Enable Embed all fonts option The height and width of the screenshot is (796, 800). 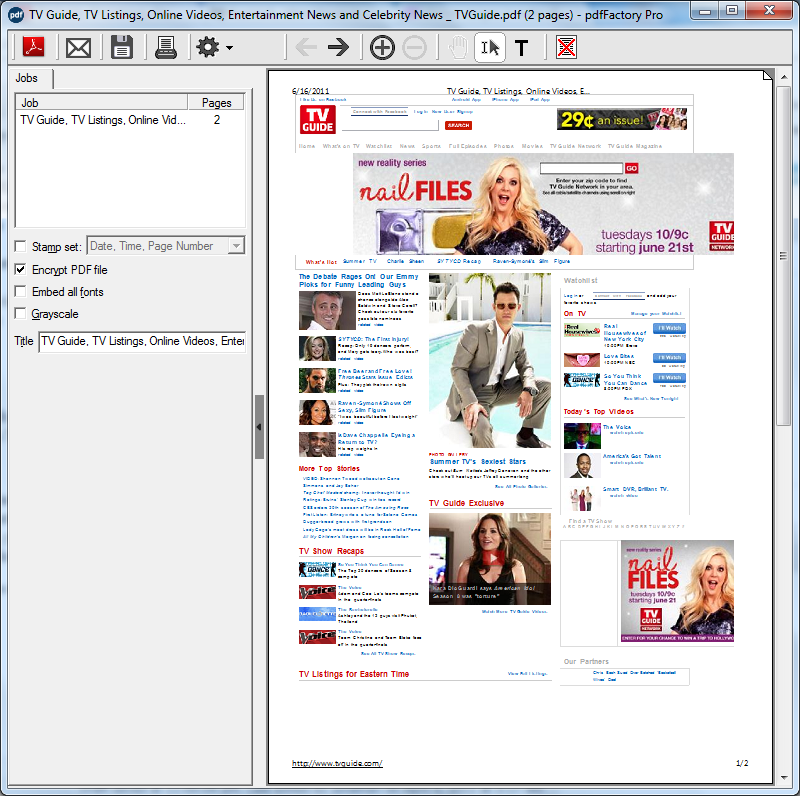click(20, 291)
